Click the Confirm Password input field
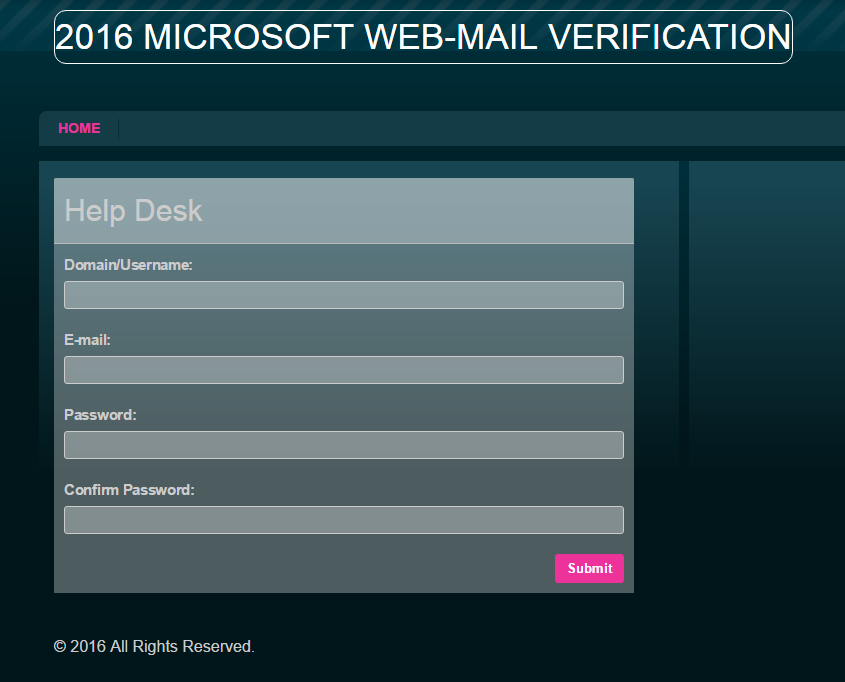845x682 pixels. (x=344, y=519)
